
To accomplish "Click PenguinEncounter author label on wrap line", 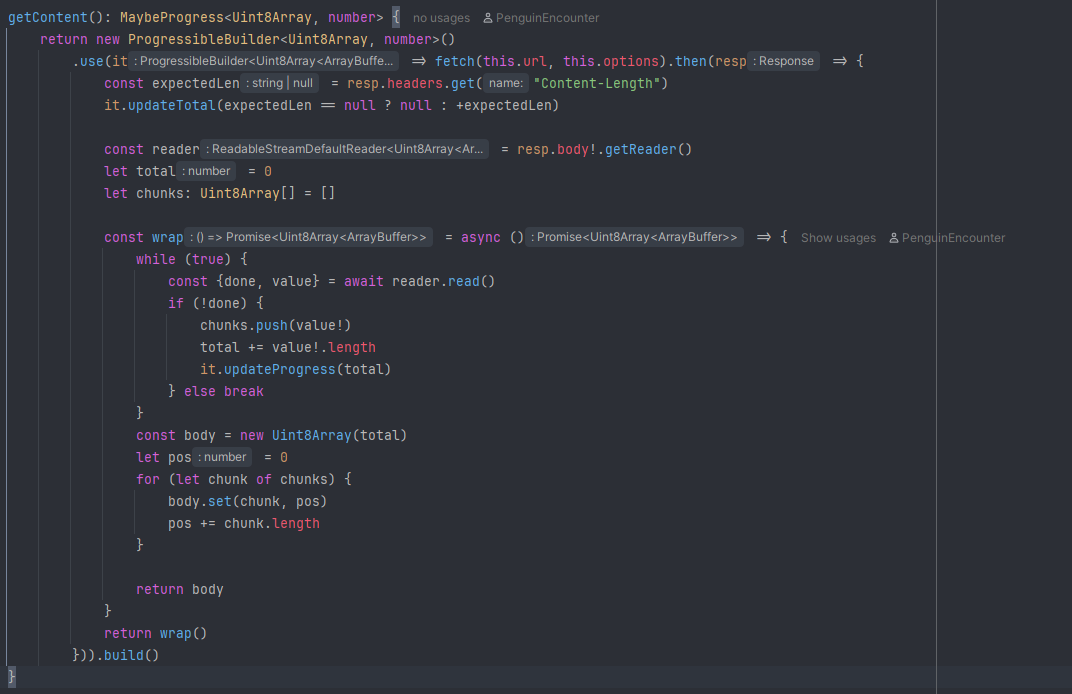I will tap(953, 238).
